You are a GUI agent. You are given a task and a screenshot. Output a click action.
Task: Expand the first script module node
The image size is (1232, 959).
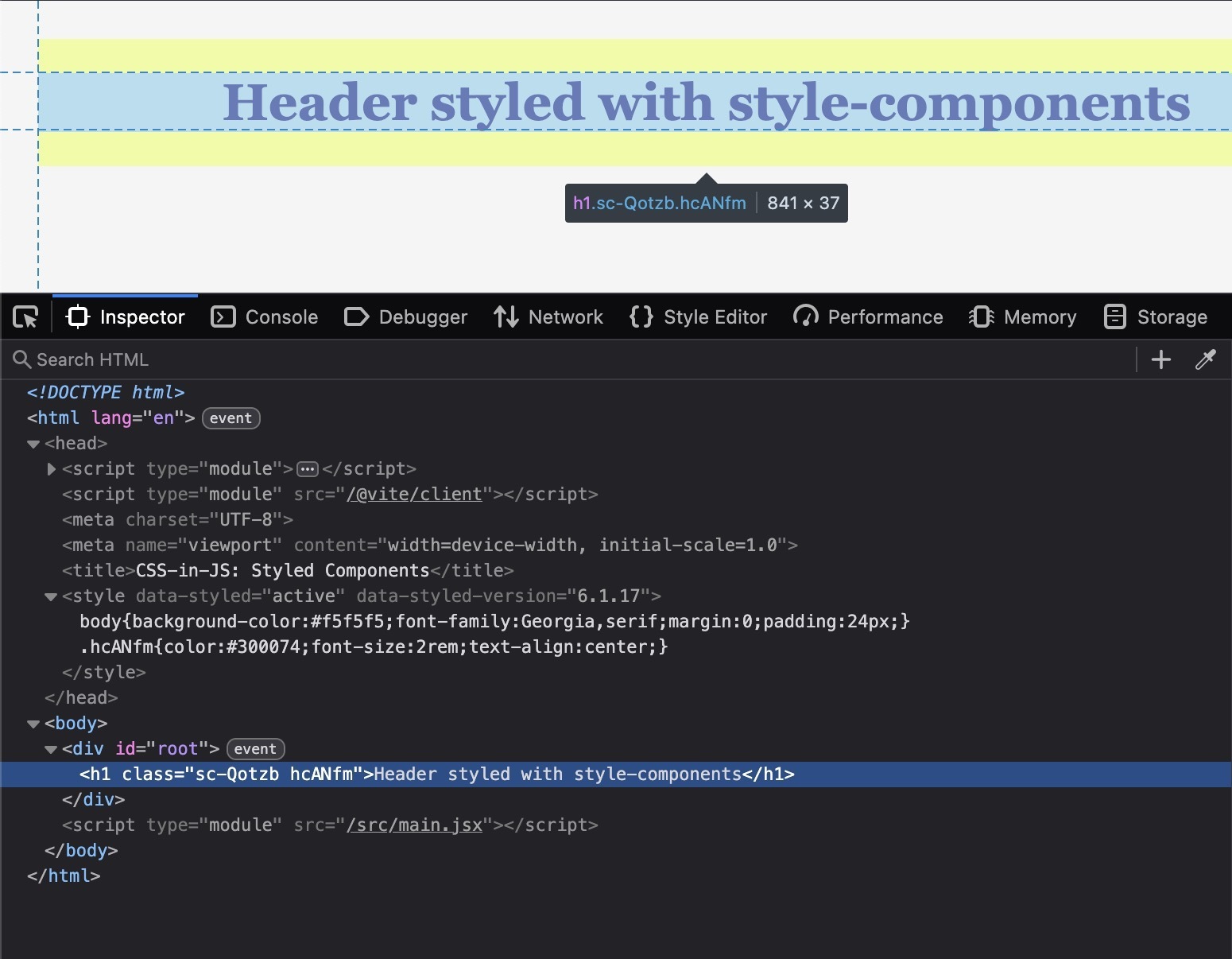[x=51, y=469]
